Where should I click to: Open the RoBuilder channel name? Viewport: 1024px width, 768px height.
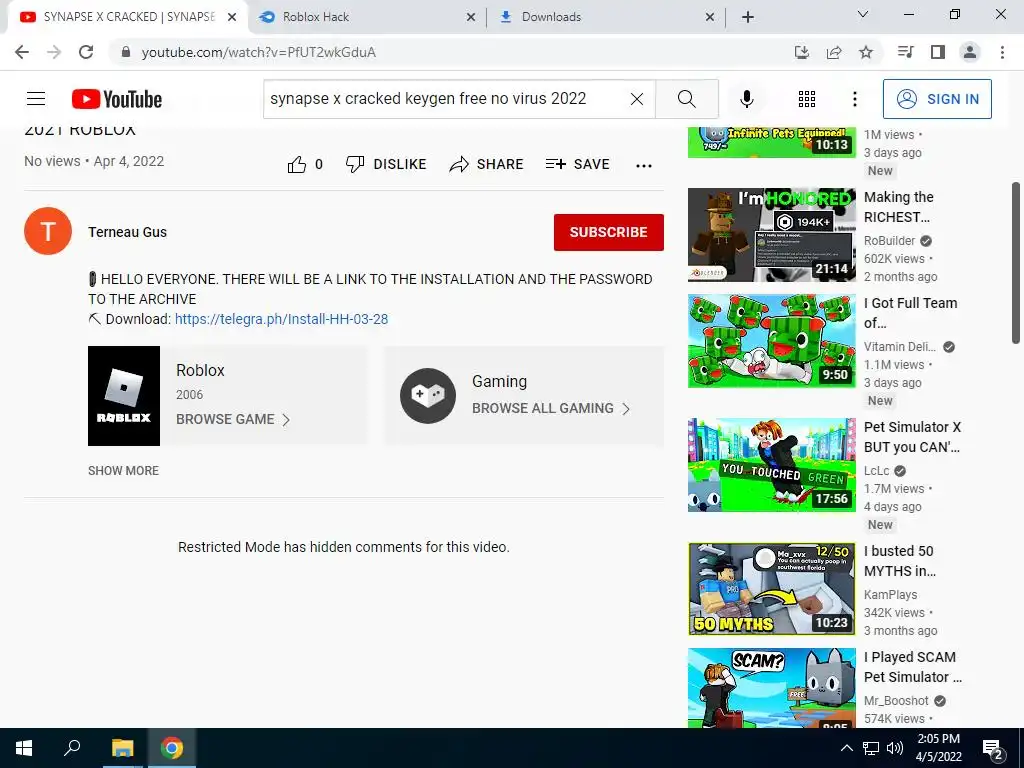click(x=889, y=240)
